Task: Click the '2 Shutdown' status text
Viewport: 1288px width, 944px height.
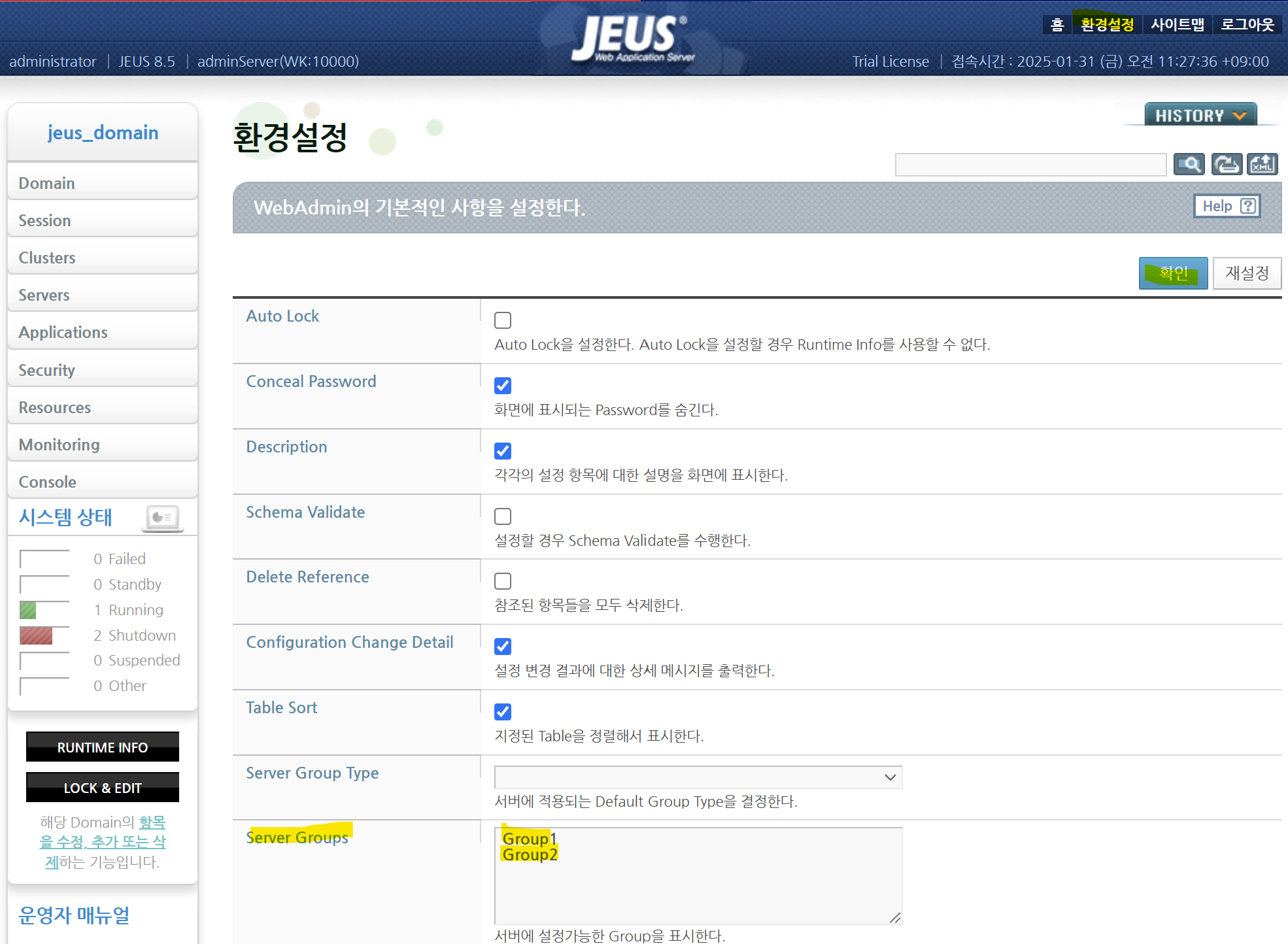Action: [135, 635]
